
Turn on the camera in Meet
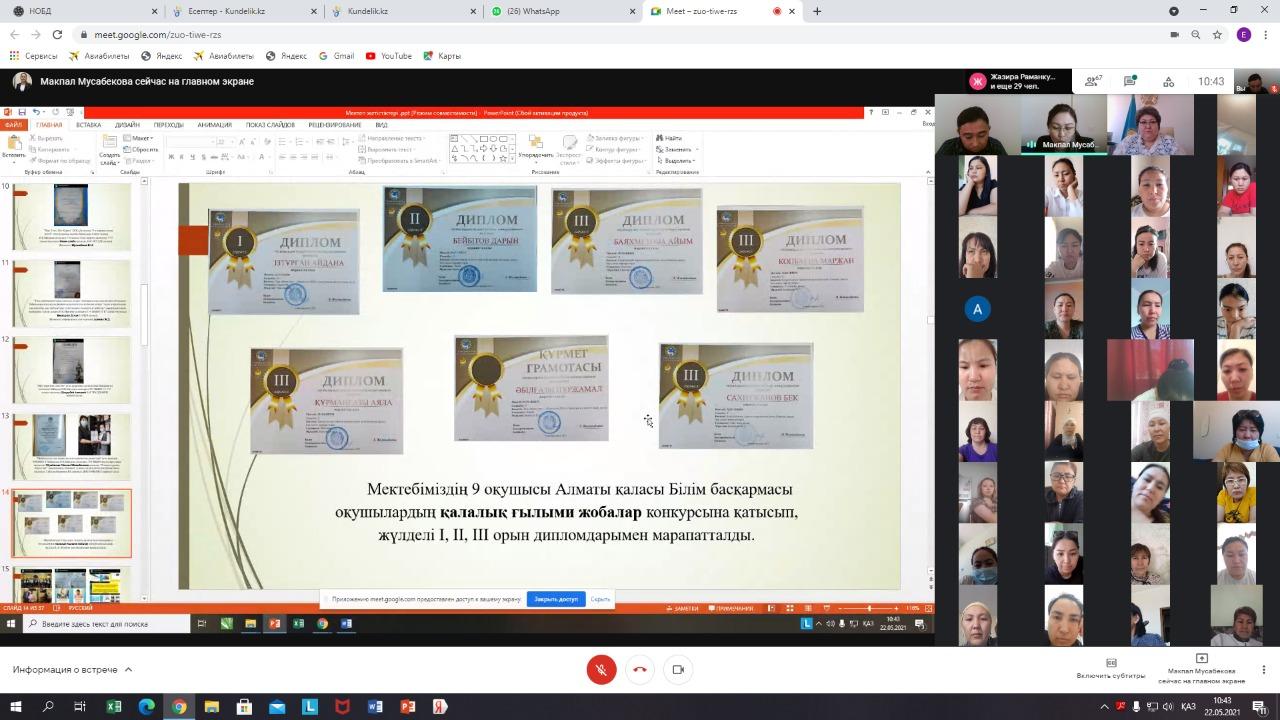[678, 670]
